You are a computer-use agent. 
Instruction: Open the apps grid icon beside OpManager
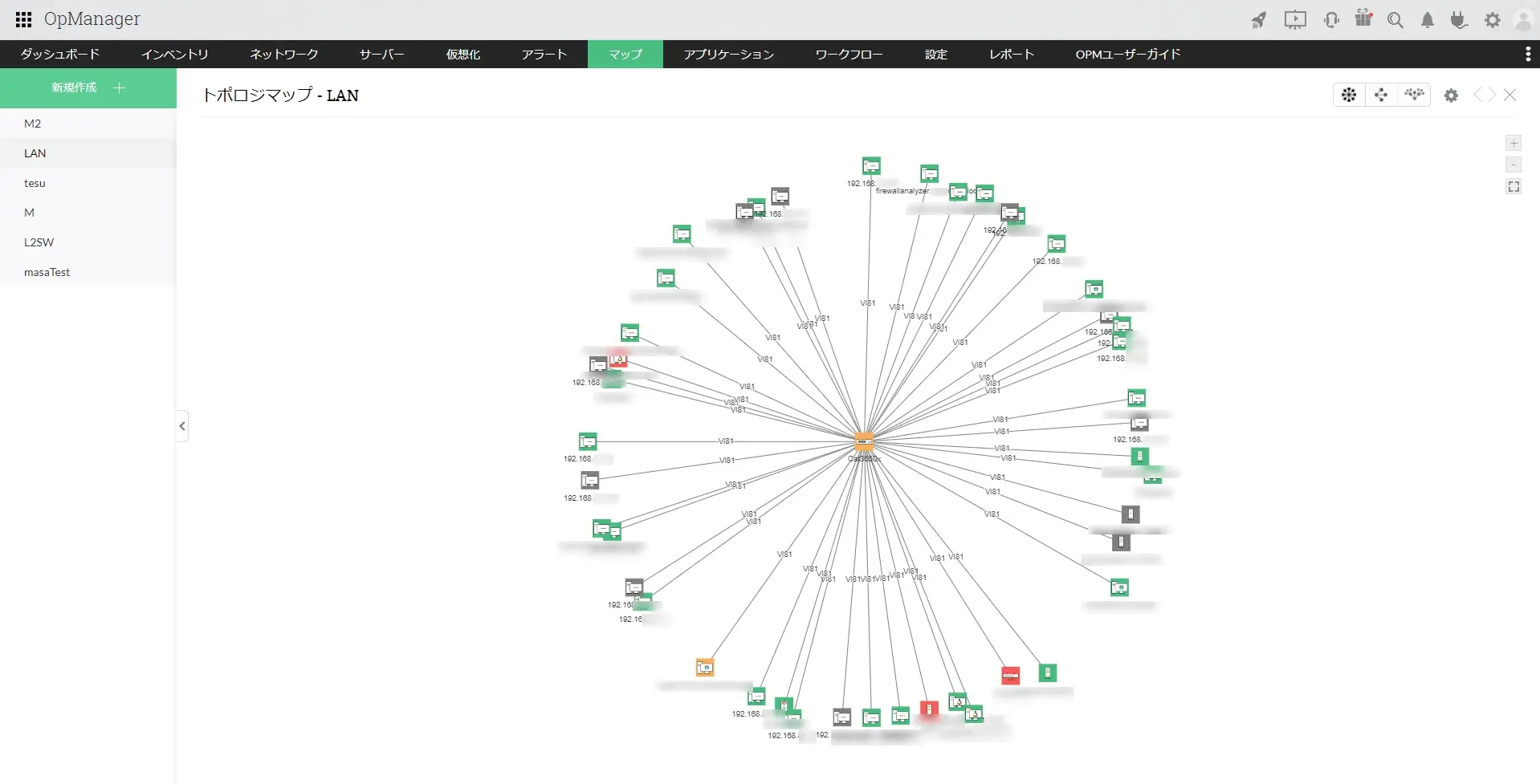24,19
